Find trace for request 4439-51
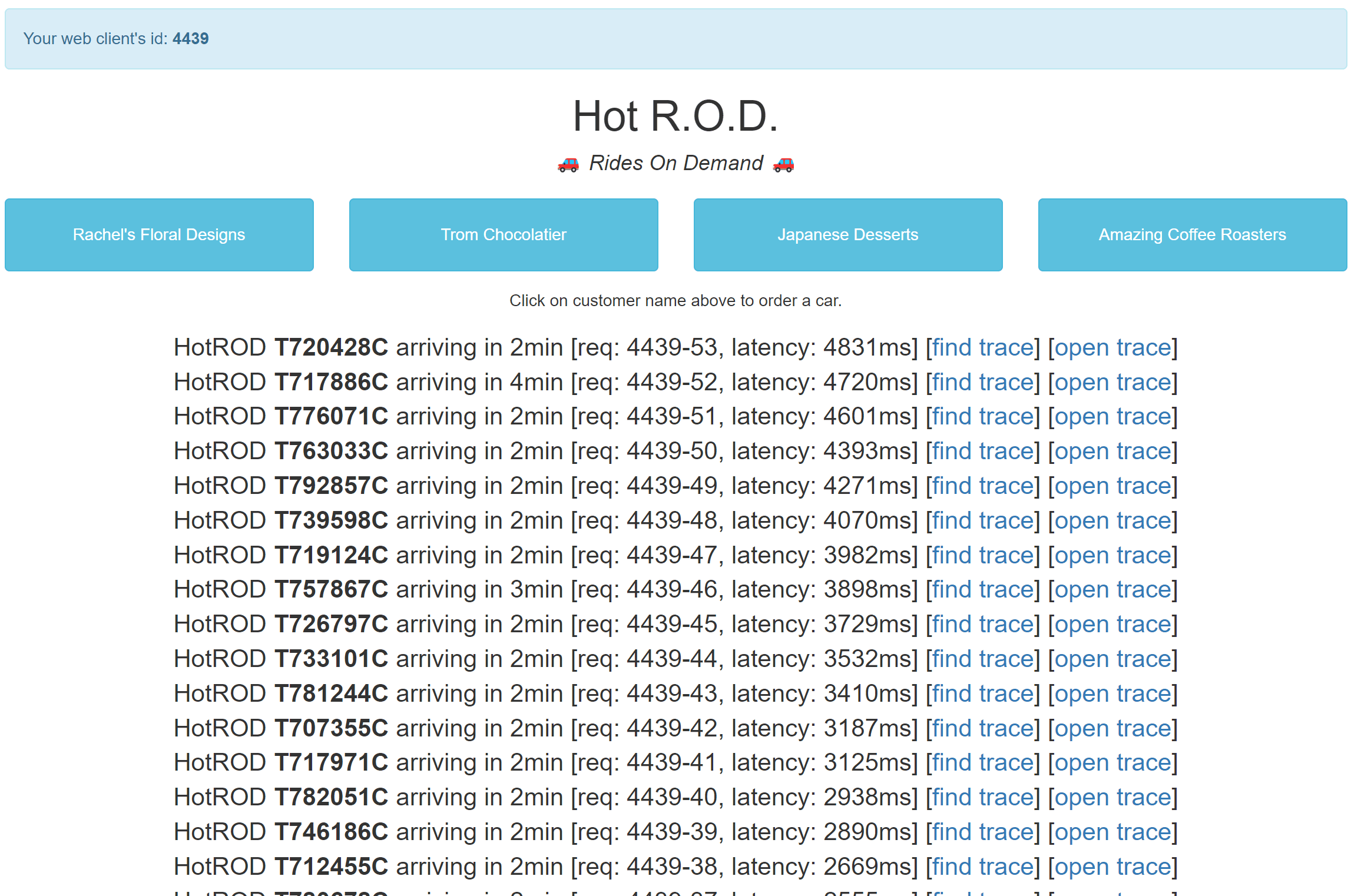This screenshot has height=896, width=1361. coord(983,417)
